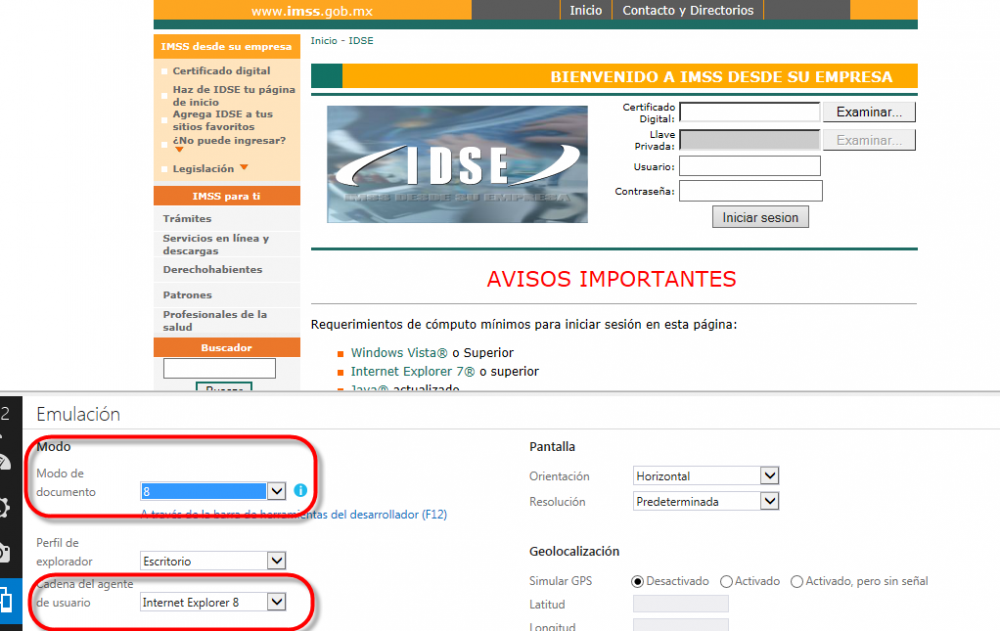
Task: Open the Patrones menu item
Action: point(187,295)
